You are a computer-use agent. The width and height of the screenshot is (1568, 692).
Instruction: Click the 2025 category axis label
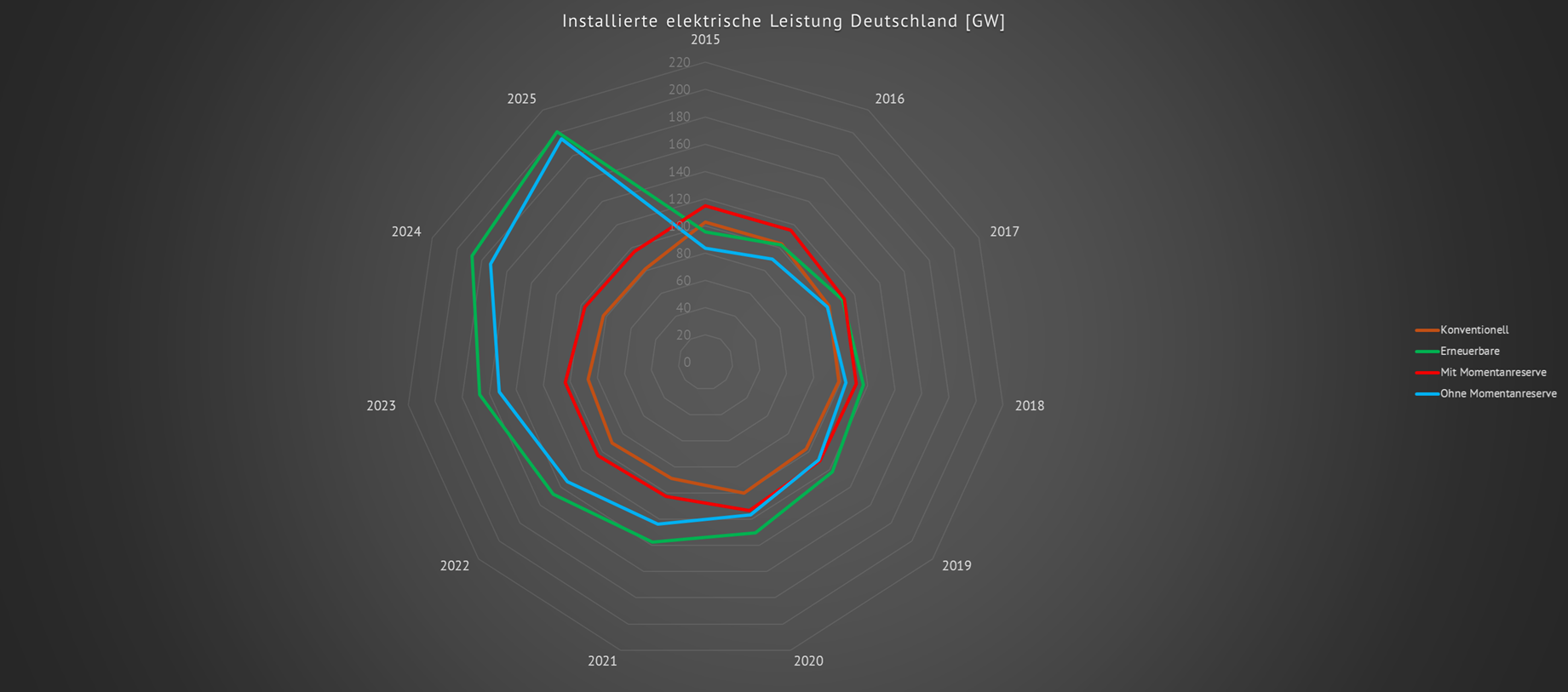(521, 100)
